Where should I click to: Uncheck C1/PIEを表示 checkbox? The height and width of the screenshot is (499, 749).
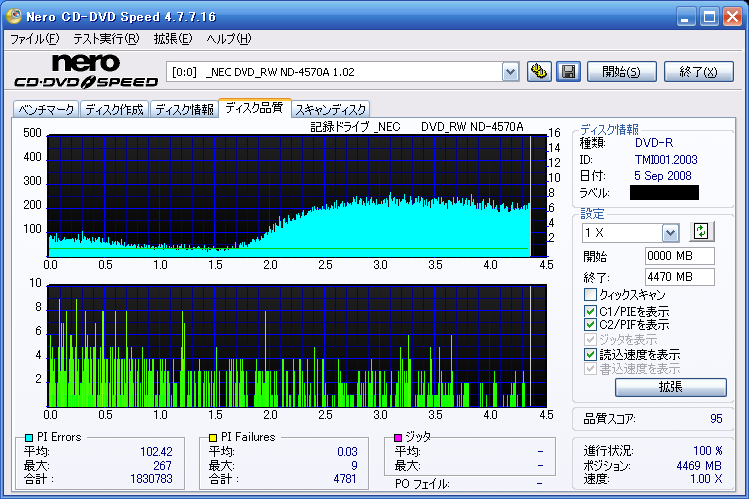pyautogui.click(x=590, y=311)
